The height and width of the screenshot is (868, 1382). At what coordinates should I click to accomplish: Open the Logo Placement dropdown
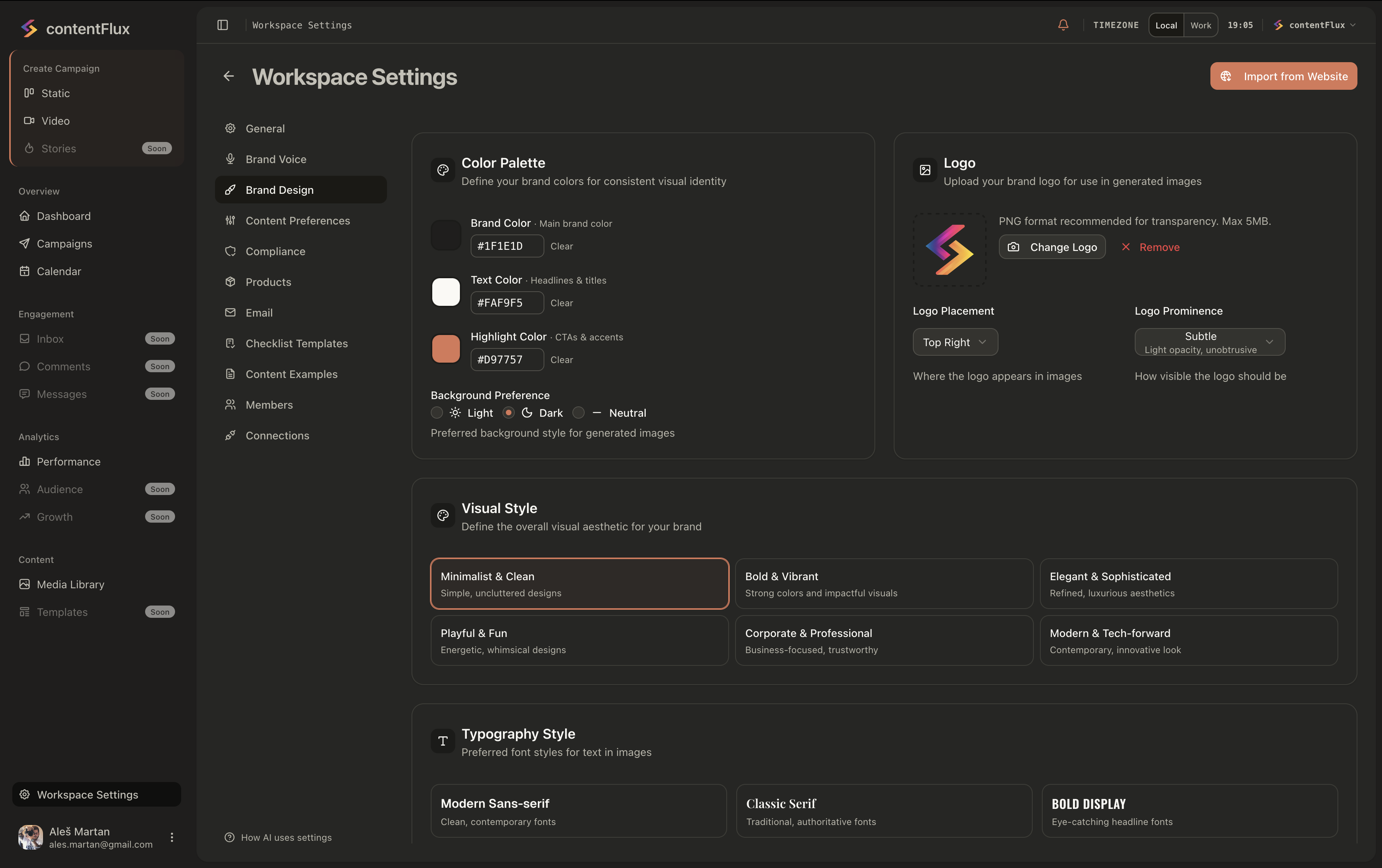955,342
